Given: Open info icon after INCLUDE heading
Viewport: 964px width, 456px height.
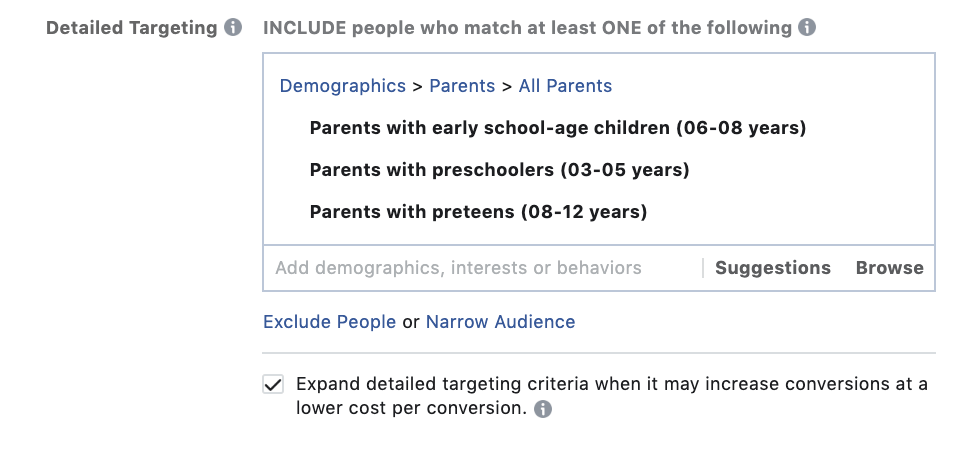Looking at the screenshot, I should 807,28.
